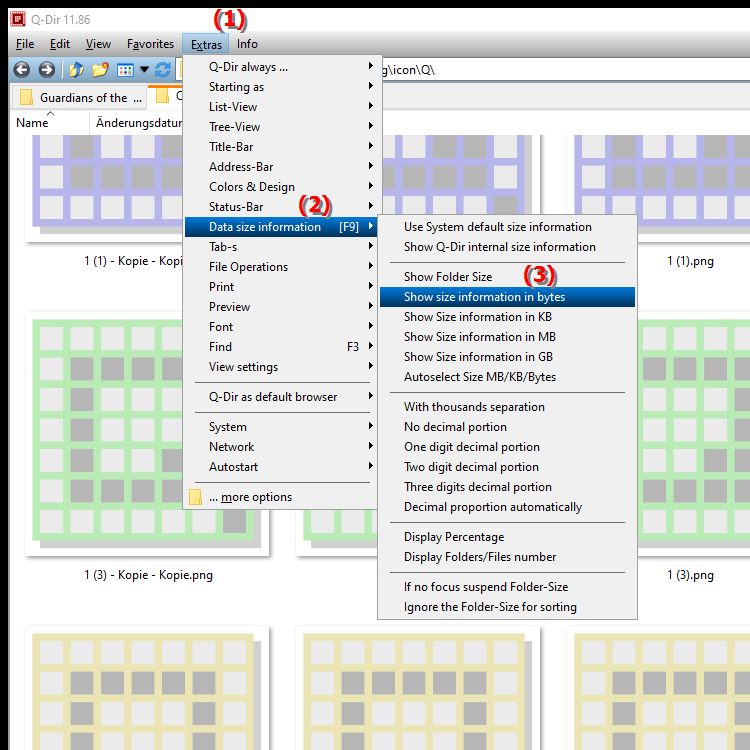750x750 pixels.
Task: Open the File menu
Action: click(x=25, y=44)
